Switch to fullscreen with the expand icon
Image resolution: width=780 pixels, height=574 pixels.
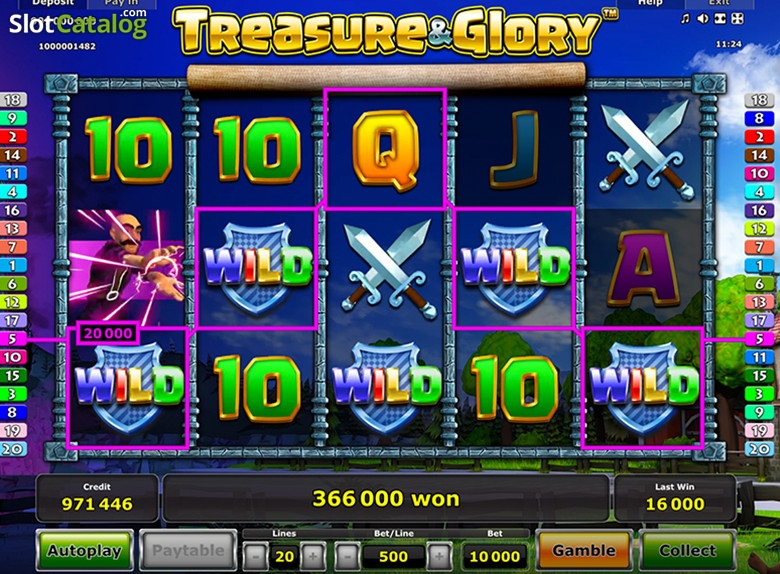point(738,19)
